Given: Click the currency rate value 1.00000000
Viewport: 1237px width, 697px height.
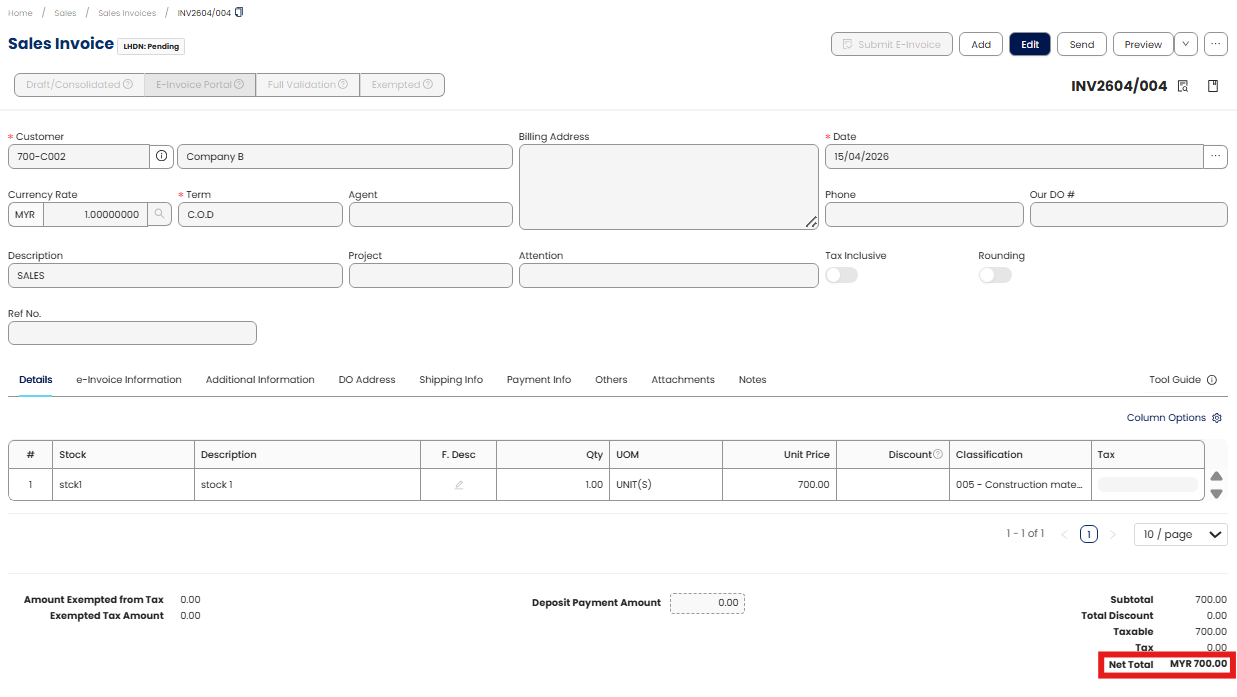Looking at the screenshot, I should tap(95, 214).
